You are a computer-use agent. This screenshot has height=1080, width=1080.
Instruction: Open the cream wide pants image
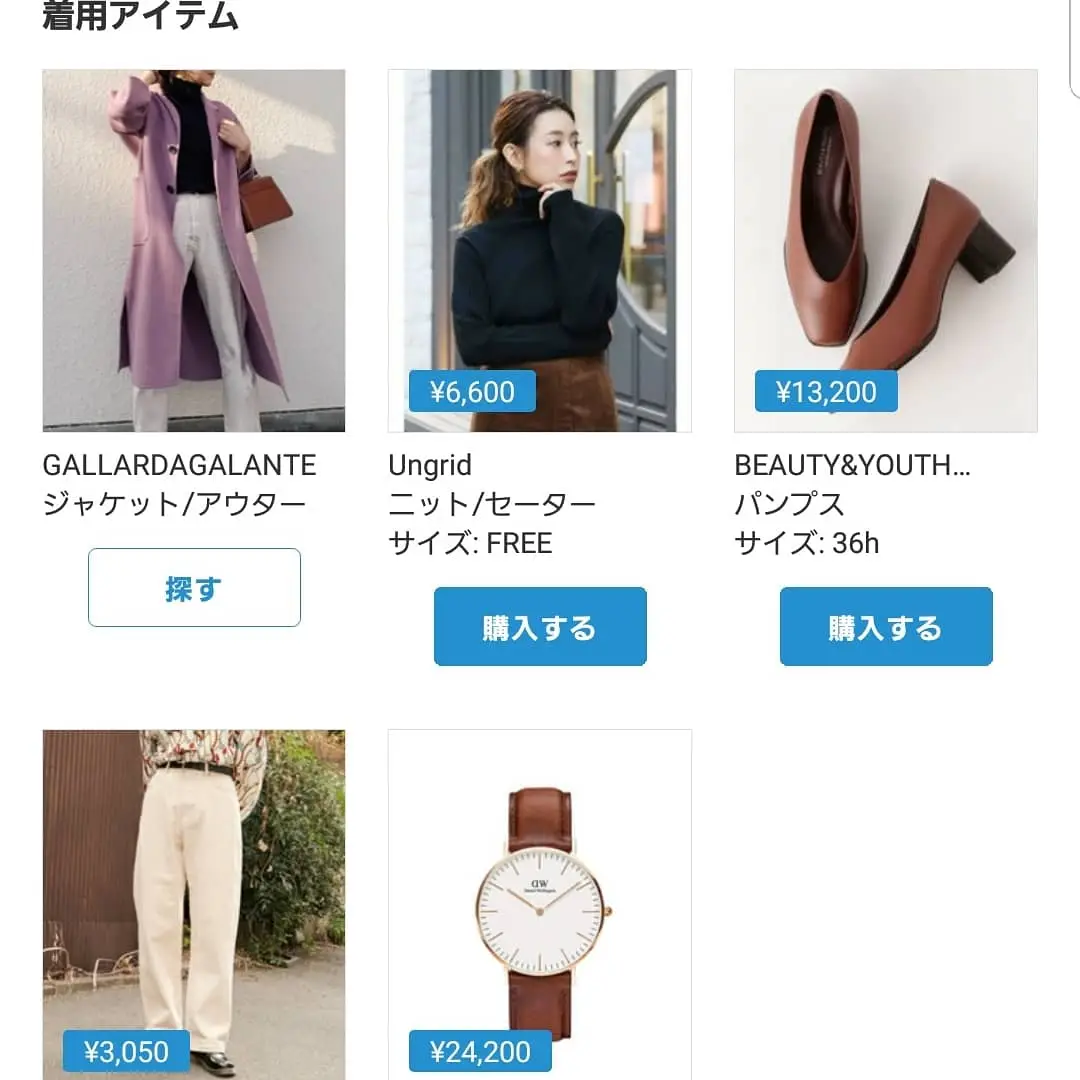pyautogui.click(x=194, y=904)
